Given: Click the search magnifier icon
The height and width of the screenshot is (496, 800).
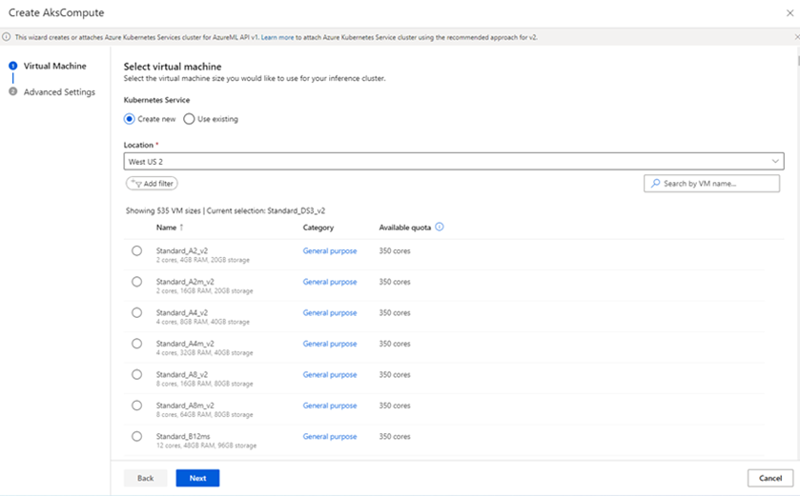Looking at the screenshot, I should tap(655, 184).
